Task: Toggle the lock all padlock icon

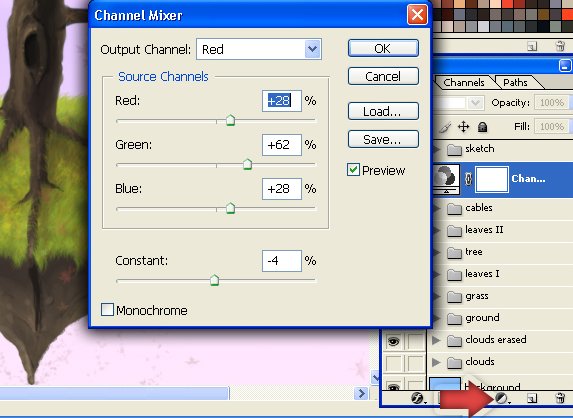Action: (x=482, y=127)
